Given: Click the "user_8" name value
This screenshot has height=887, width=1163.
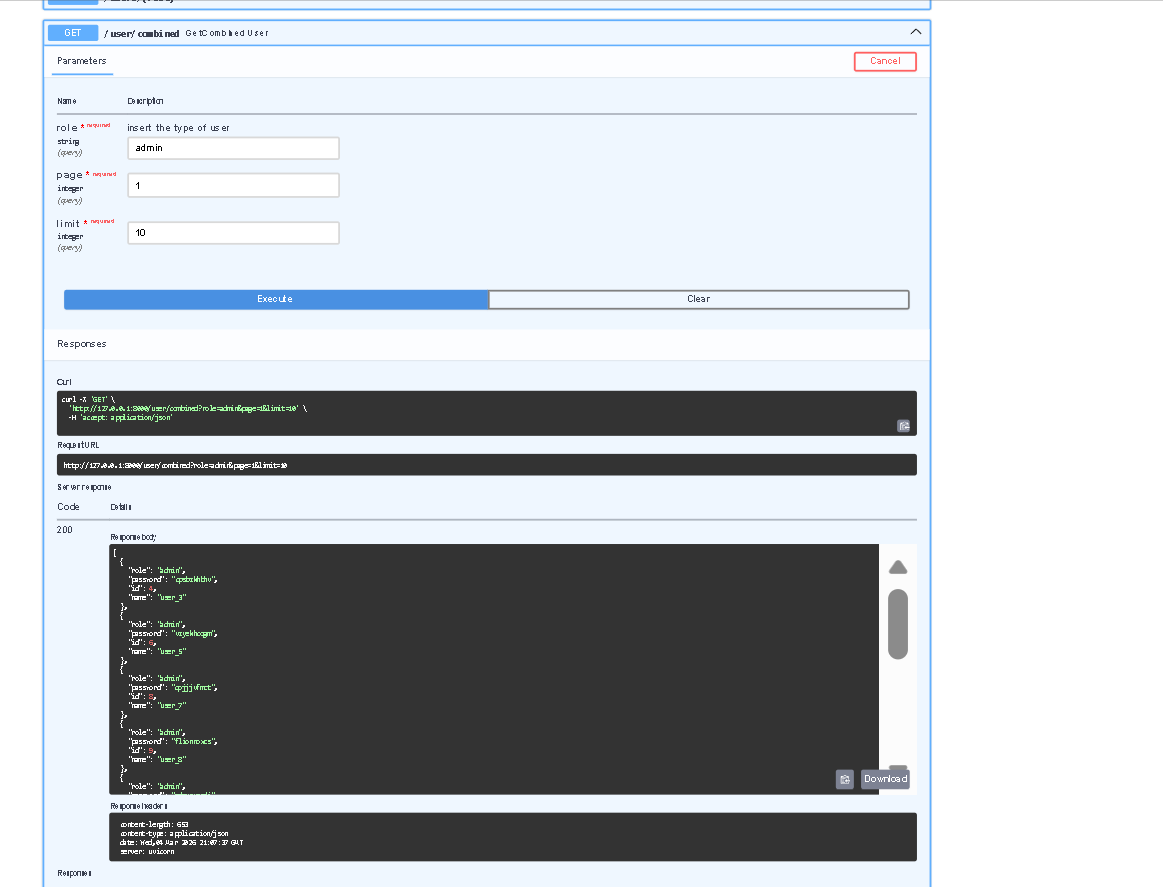Looking at the screenshot, I should 173,759.
